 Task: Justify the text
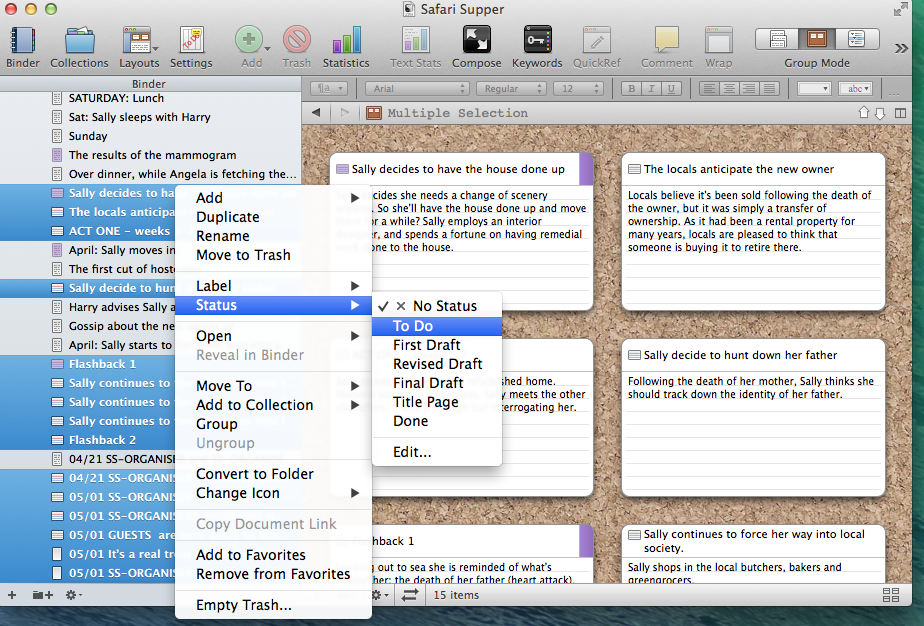point(768,88)
